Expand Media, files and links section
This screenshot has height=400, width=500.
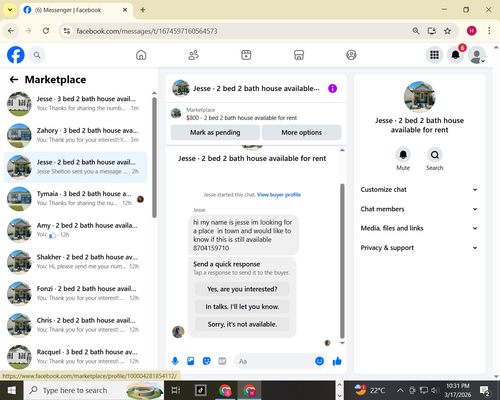coord(419,228)
